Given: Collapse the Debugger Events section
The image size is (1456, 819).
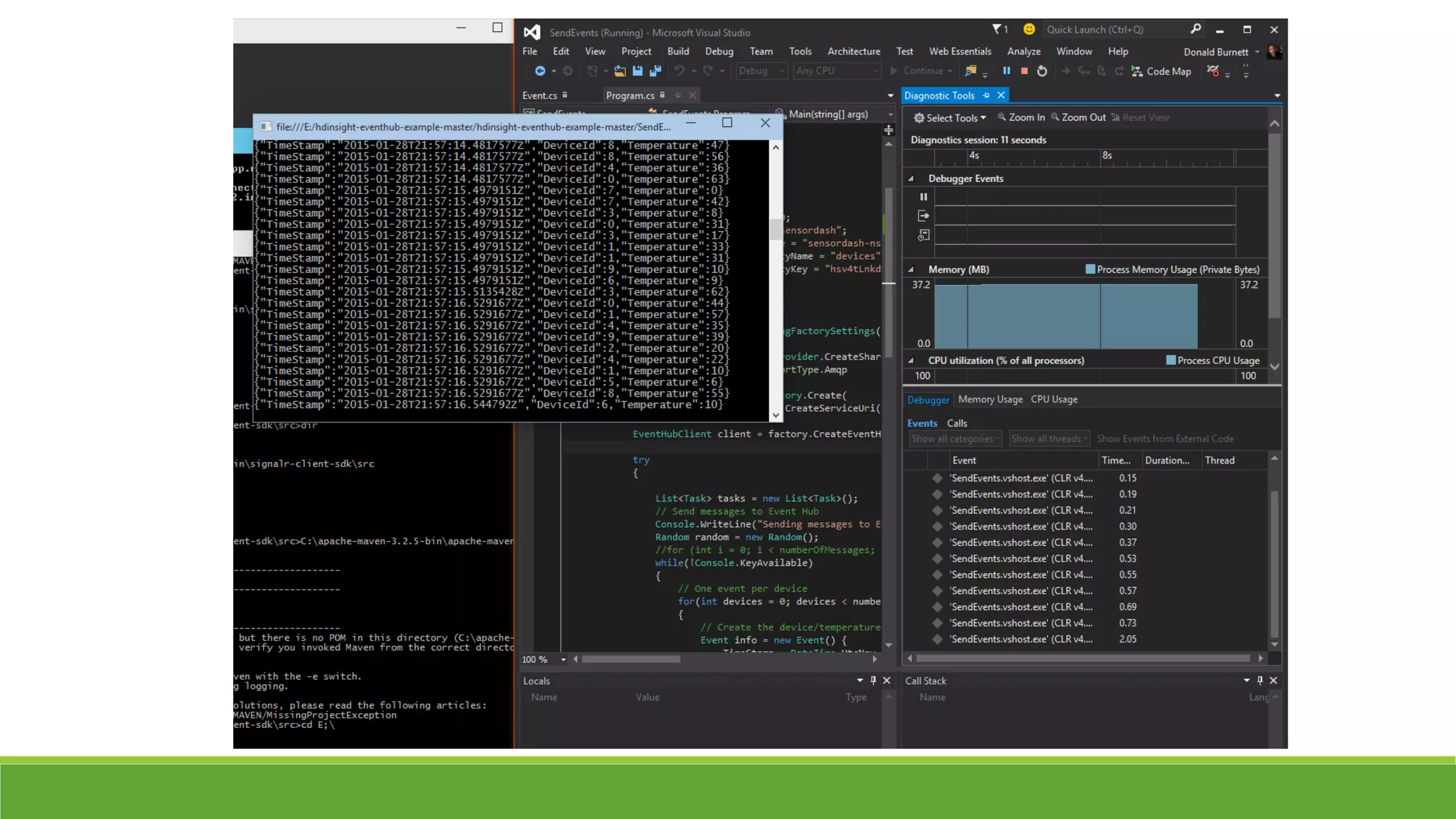Looking at the screenshot, I should [911, 178].
